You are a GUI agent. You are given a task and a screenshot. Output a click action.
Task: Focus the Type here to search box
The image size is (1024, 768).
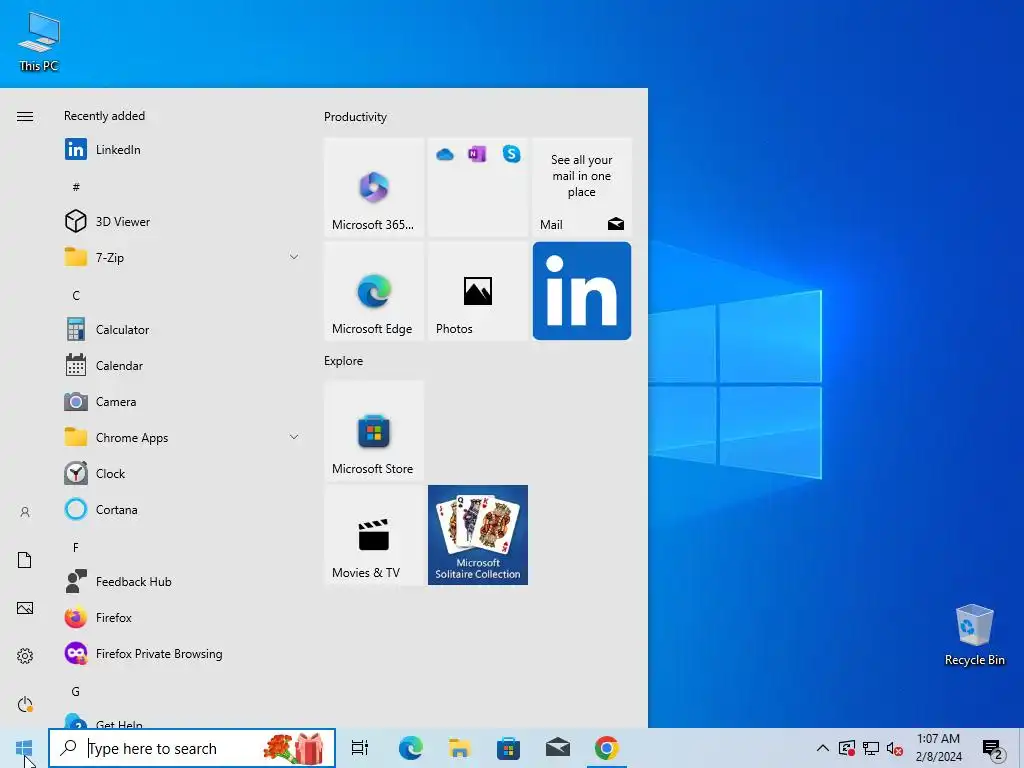pyautogui.click(x=192, y=748)
